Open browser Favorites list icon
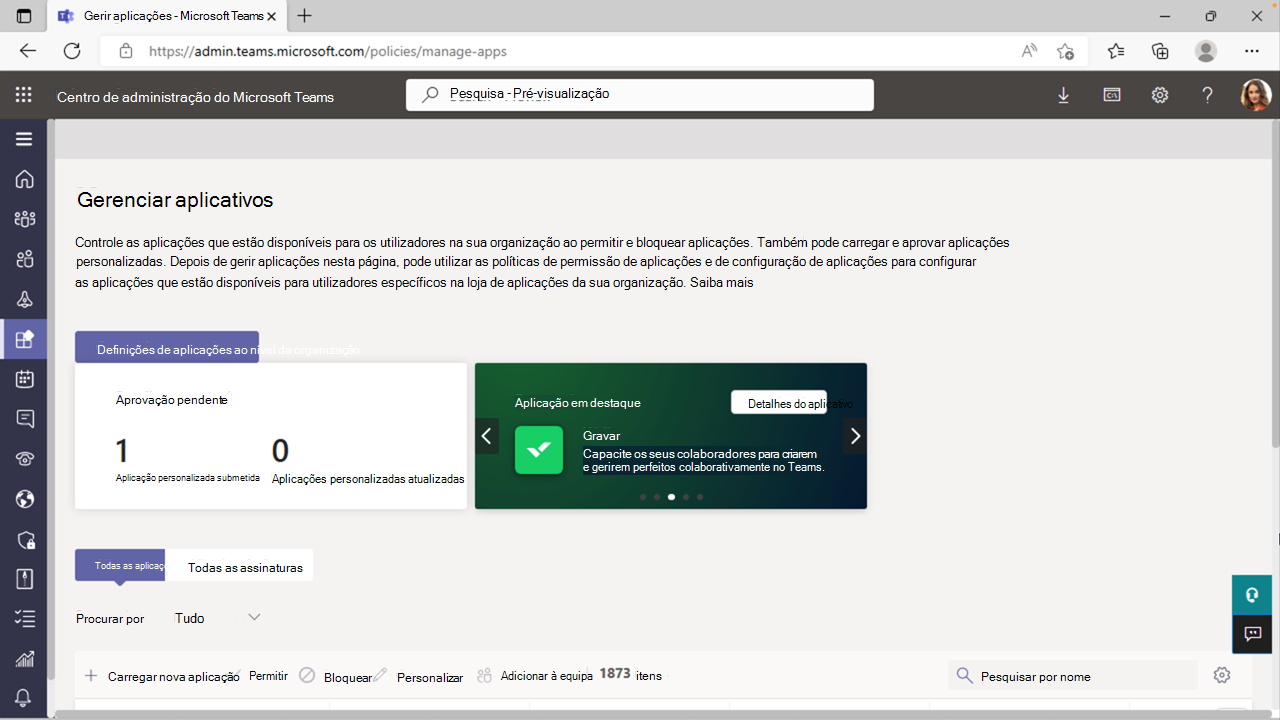 [1116, 51]
